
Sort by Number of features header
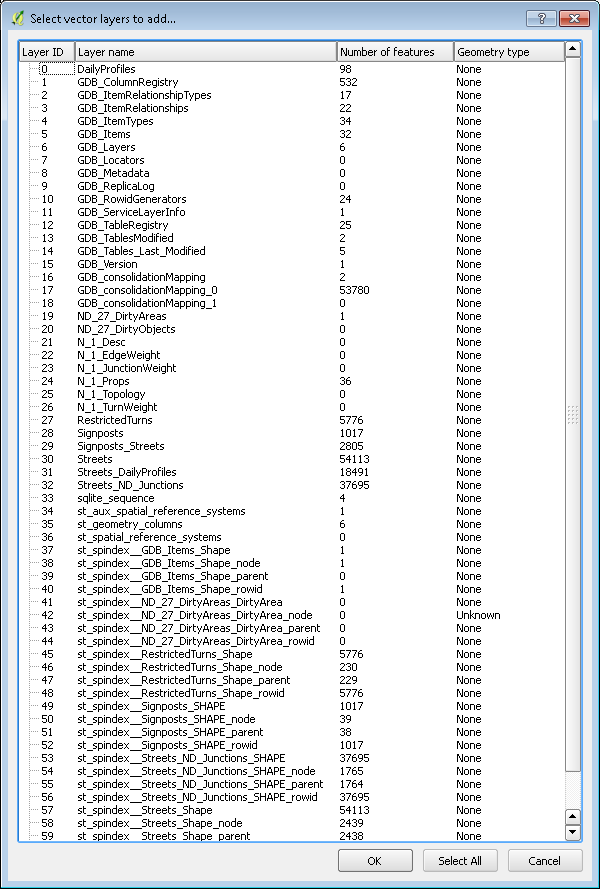coord(395,52)
